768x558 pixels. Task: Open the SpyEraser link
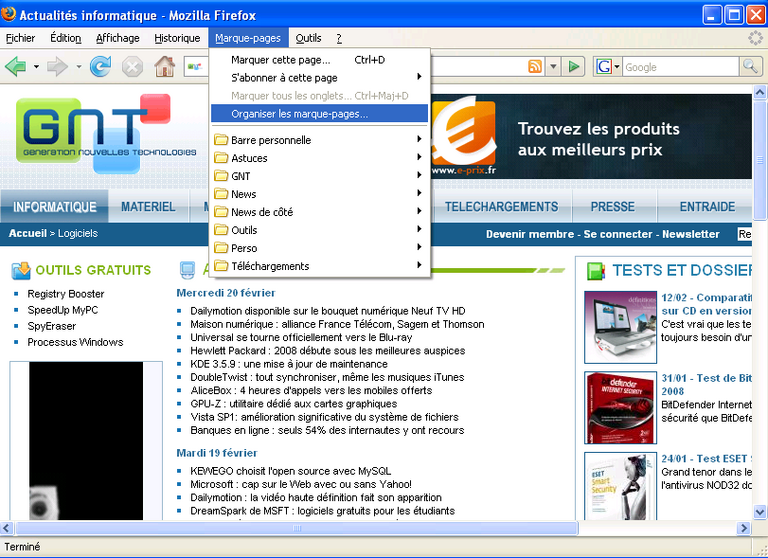click(51, 326)
